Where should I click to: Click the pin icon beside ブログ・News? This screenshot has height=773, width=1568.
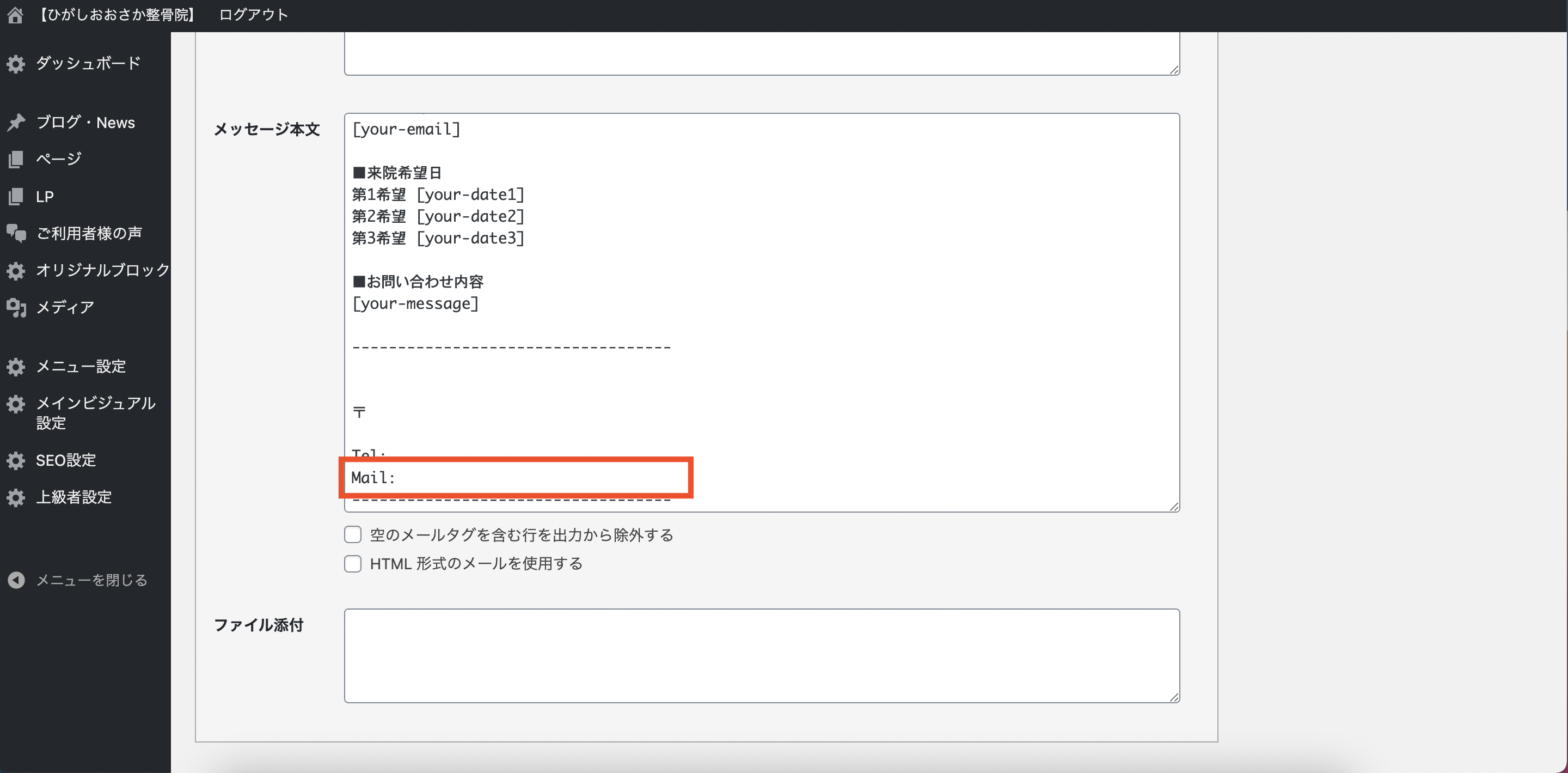(x=16, y=123)
